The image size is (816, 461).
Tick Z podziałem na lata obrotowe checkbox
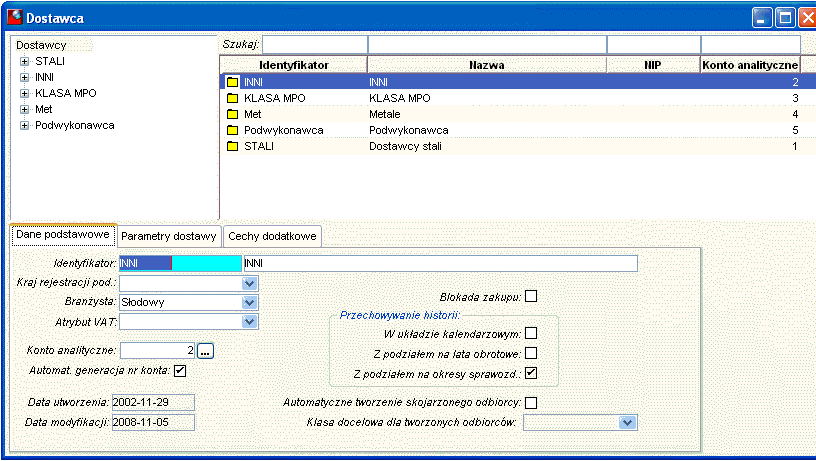click(531, 353)
